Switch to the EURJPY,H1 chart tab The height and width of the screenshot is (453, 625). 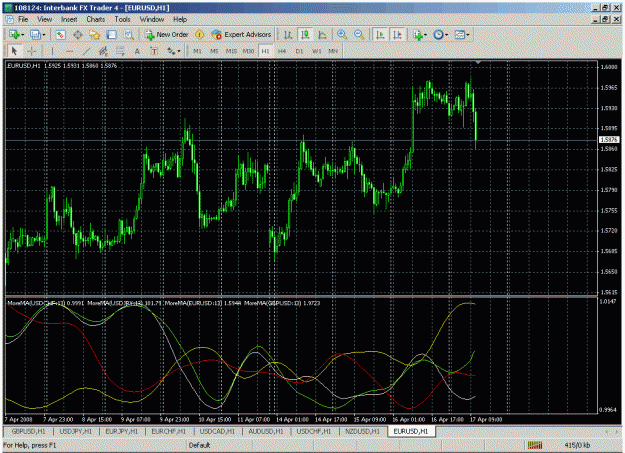tap(122, 431)
